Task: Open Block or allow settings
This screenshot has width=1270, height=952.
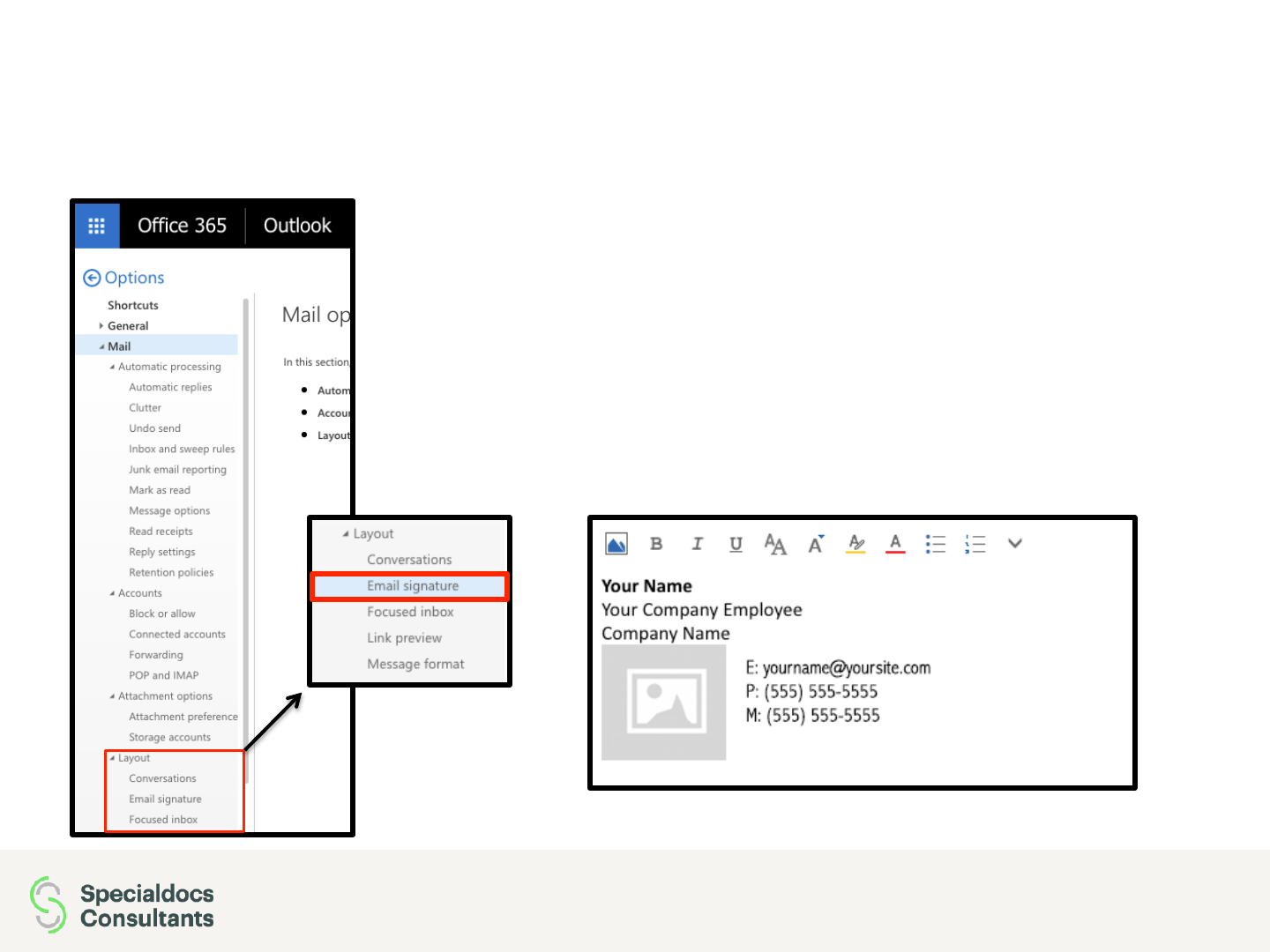Action: pos(162,614)
